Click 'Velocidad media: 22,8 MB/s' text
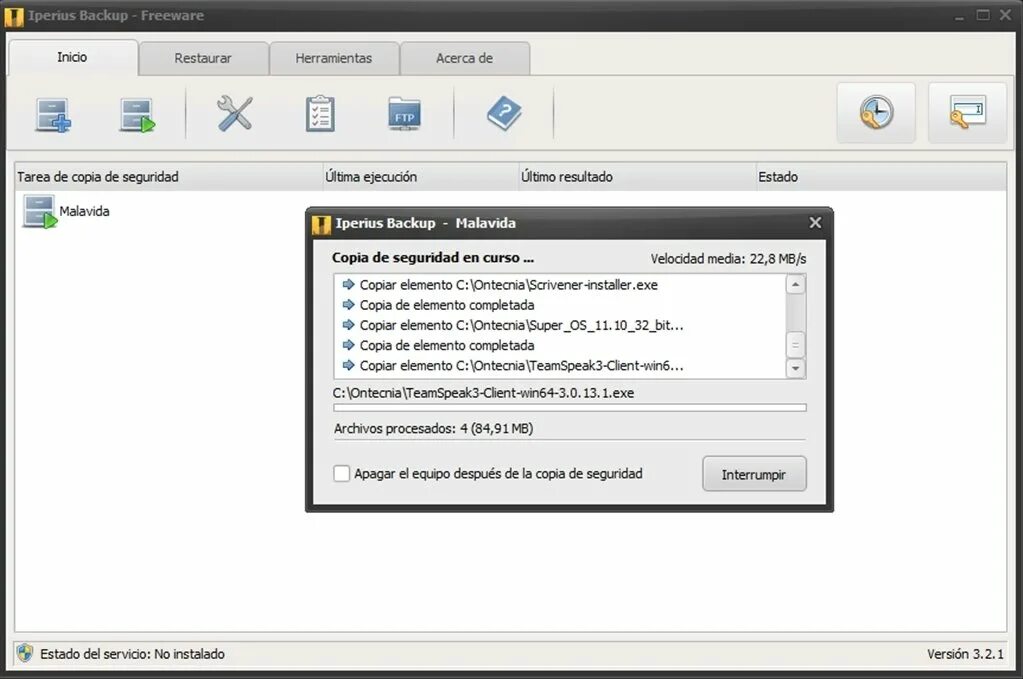This screenshot has width=1023, height=679. [x=728, y=259]
